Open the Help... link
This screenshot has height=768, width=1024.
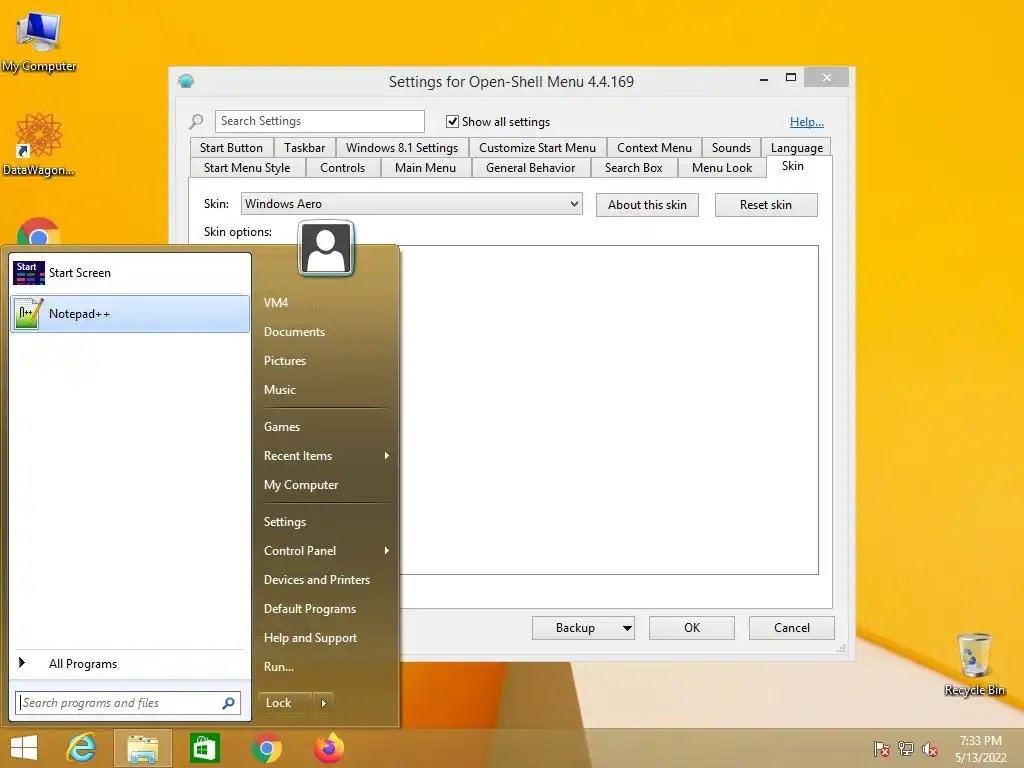[807, 121]
